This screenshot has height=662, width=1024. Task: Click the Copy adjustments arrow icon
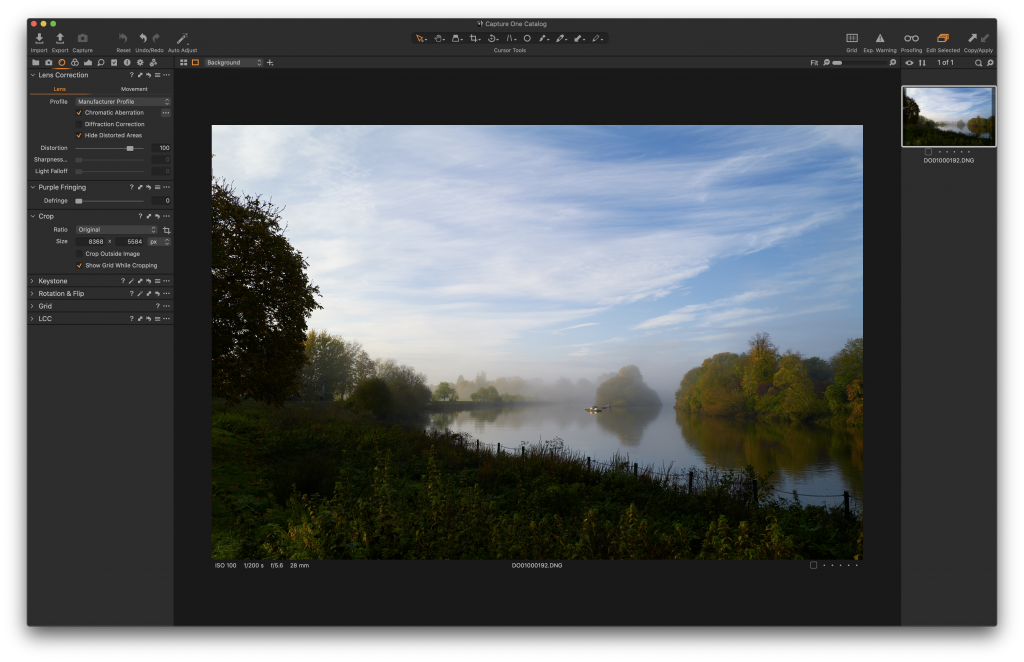coord(972,39)
